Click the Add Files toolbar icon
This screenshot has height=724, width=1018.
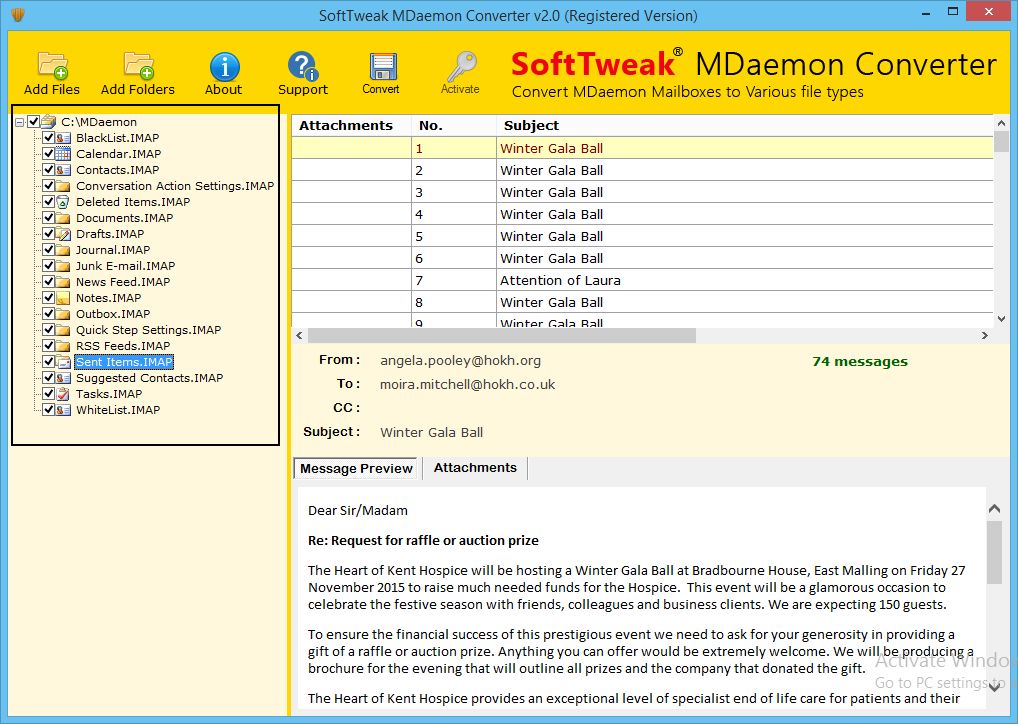(53, 66)
